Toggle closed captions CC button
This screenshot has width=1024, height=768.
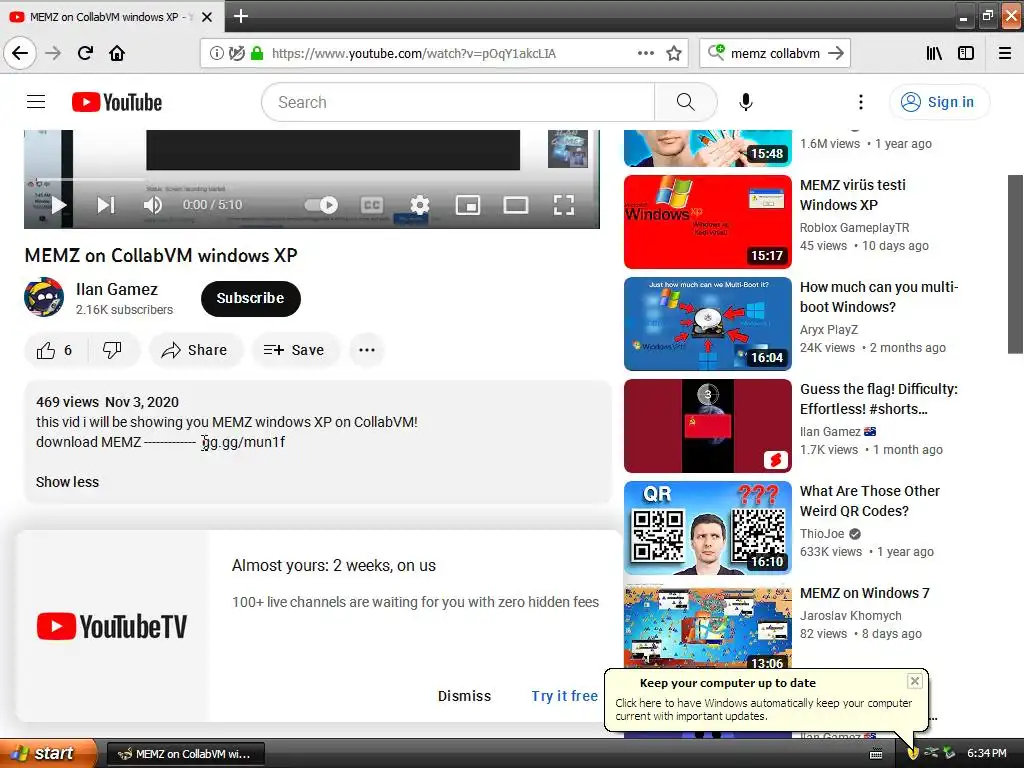pos(372,205)
